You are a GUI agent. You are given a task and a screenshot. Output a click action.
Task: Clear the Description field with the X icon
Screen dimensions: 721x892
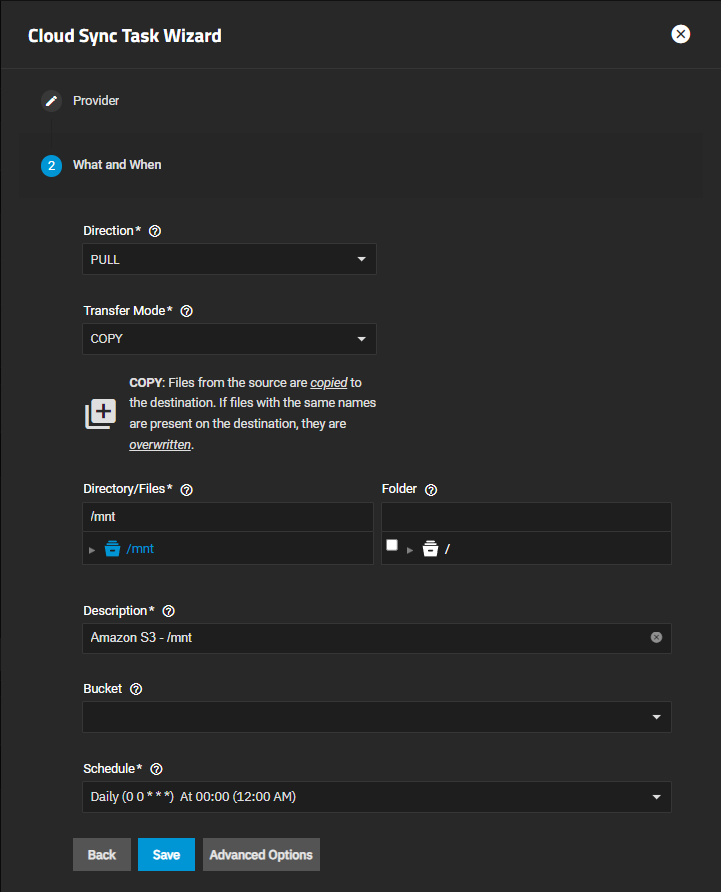656,637
